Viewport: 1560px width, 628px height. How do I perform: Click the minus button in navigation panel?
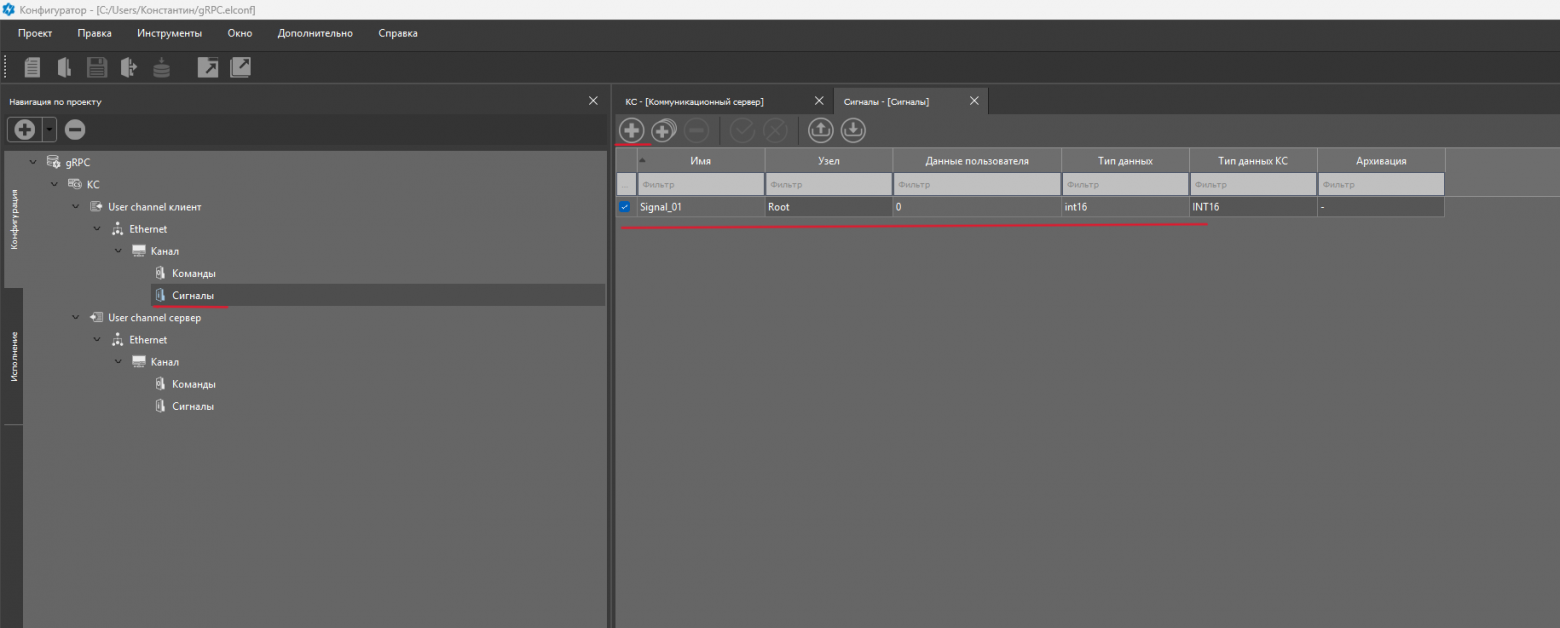coord(75,129)
